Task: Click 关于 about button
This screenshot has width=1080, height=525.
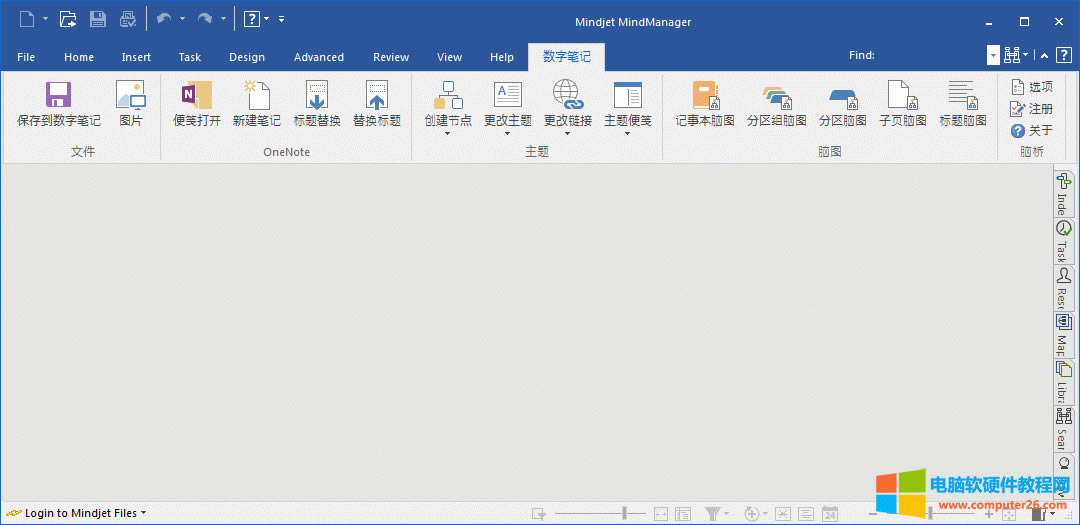Action: click(x=1032, y=130)
